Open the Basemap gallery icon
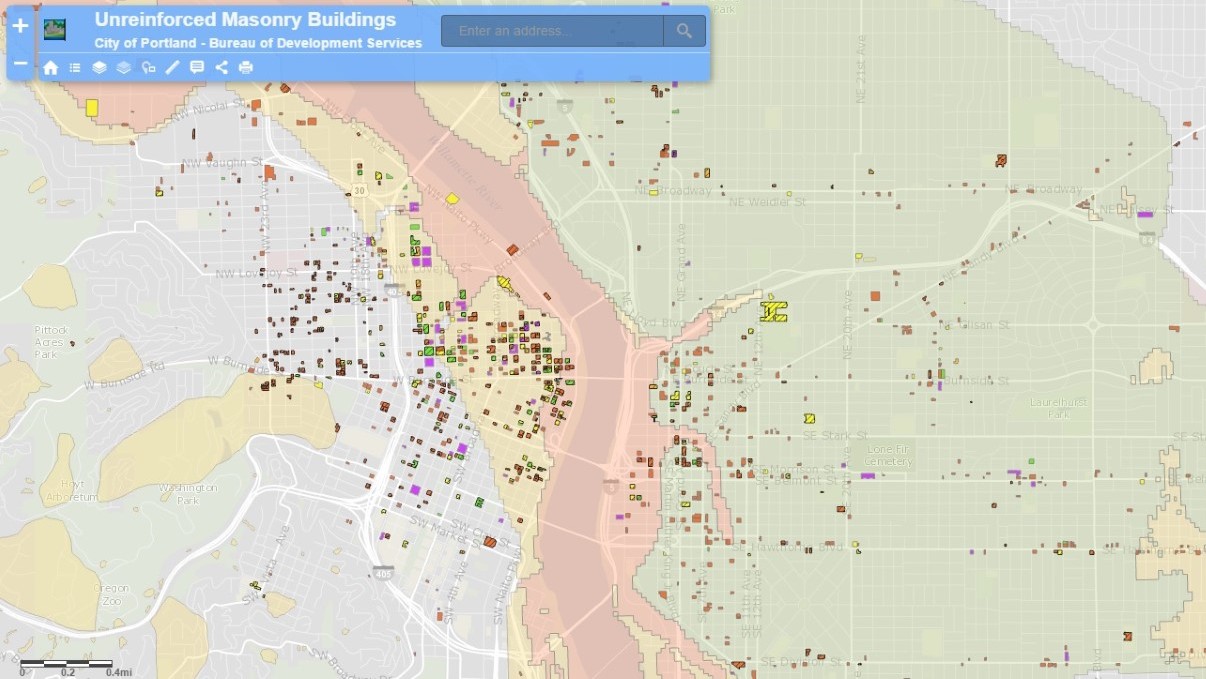Image resolution: width=1206 pixels, height=679 pixels. [123, 68]
